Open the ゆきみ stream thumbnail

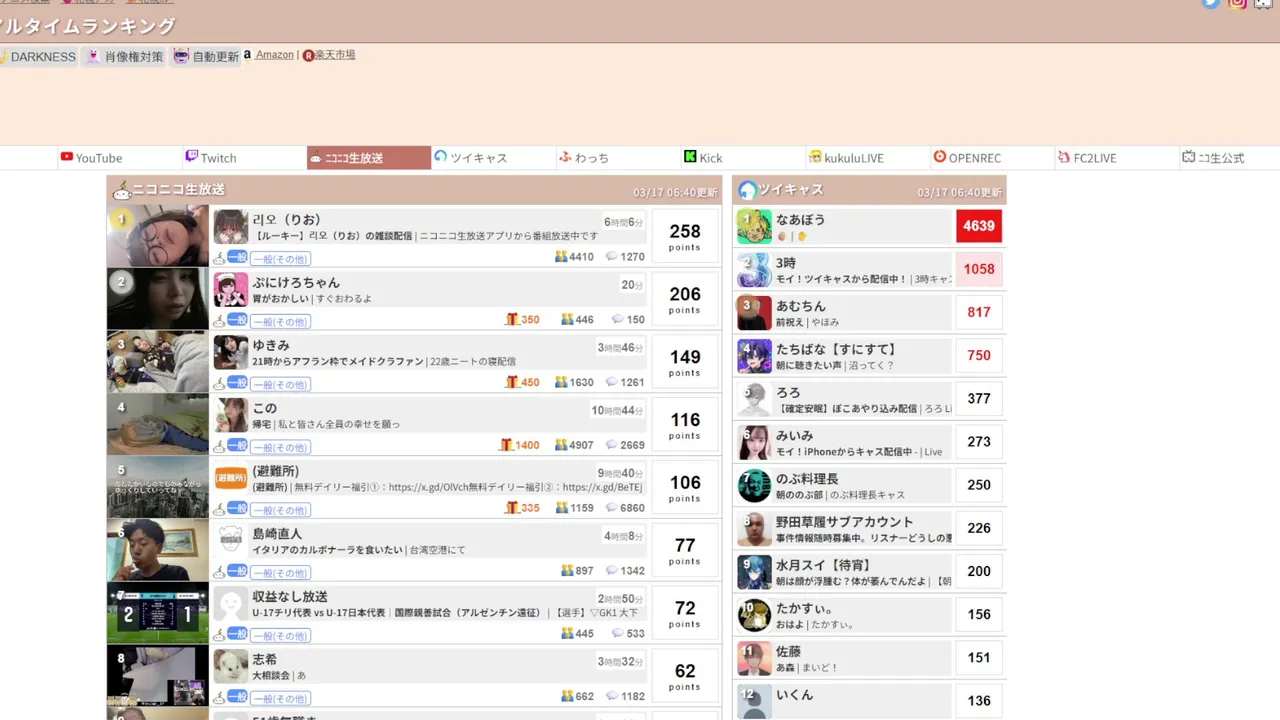158,362
